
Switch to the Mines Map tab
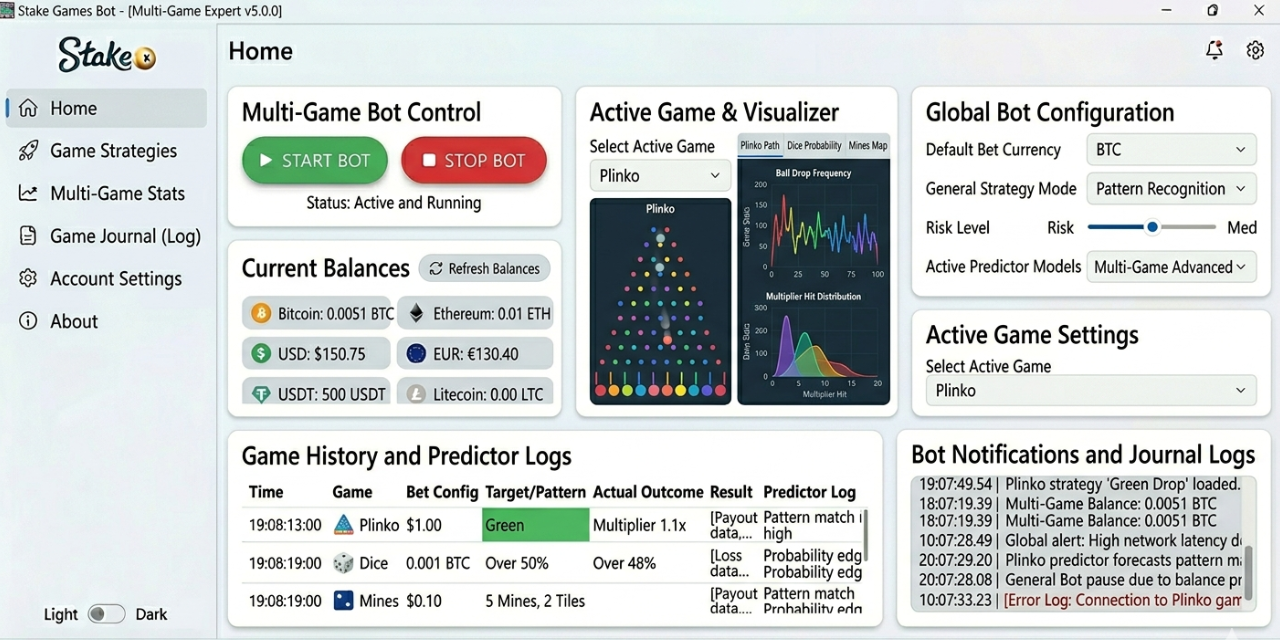point(867,146)
